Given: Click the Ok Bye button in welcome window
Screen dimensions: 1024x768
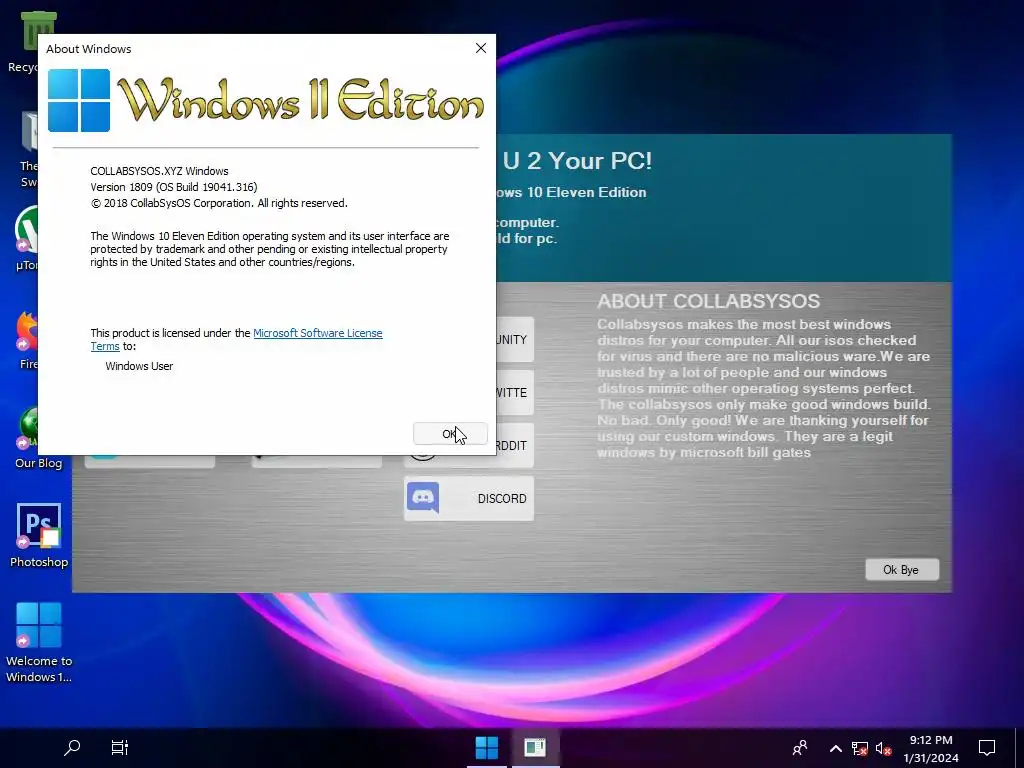Looking at the screenshot, I should (x=902, y=569).
